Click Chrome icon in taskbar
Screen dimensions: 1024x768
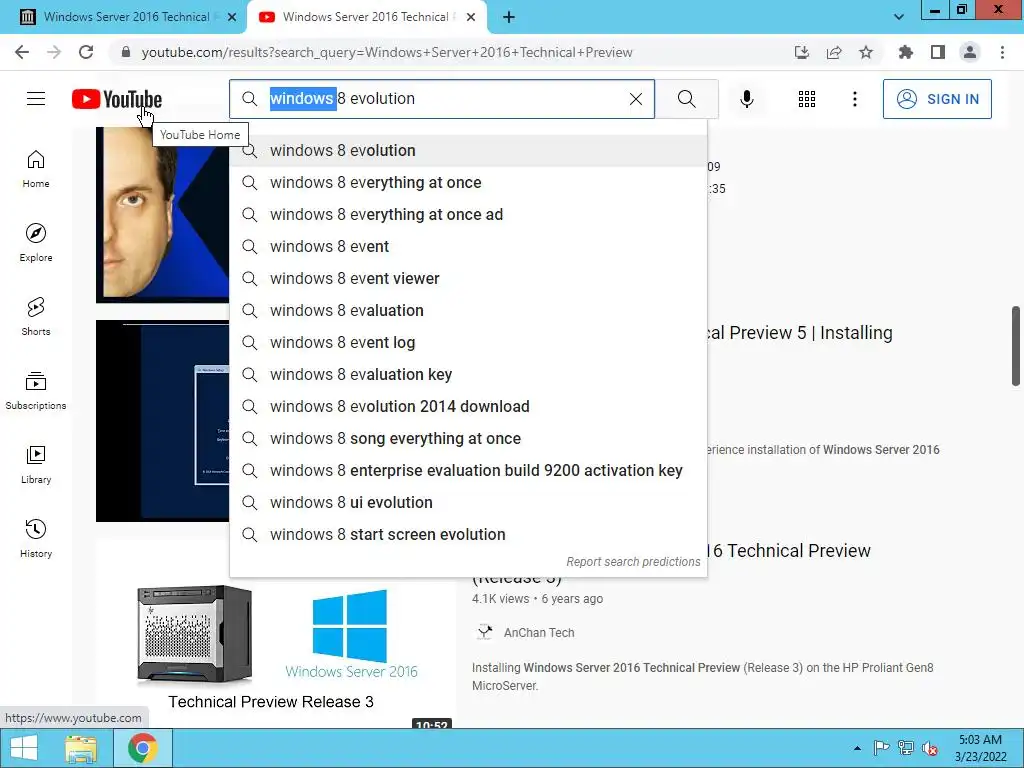coord(142,748)
